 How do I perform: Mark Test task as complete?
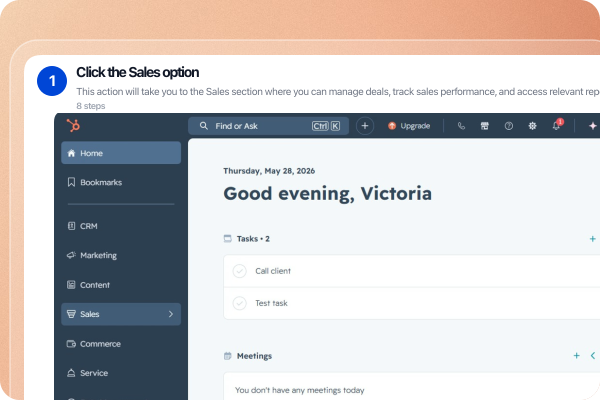[x=240, y=303]
